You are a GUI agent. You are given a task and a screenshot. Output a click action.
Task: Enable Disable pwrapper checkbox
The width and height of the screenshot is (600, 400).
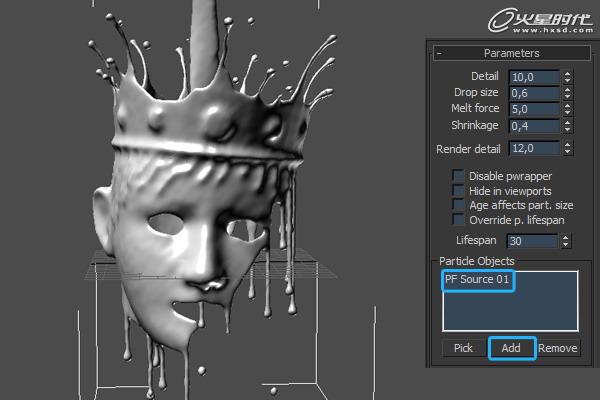pos(459,176)
